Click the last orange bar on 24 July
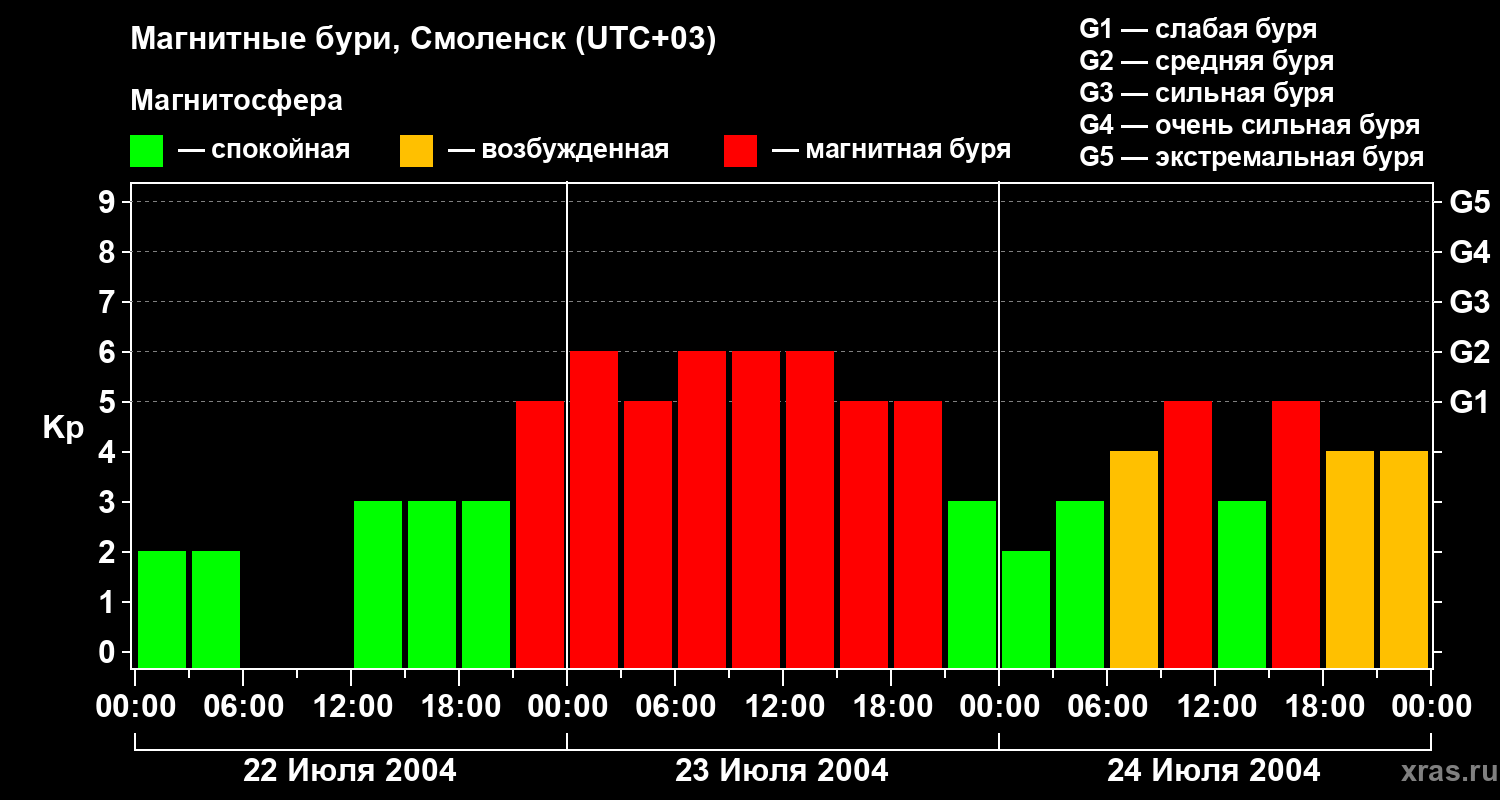 click(1404, 559)
